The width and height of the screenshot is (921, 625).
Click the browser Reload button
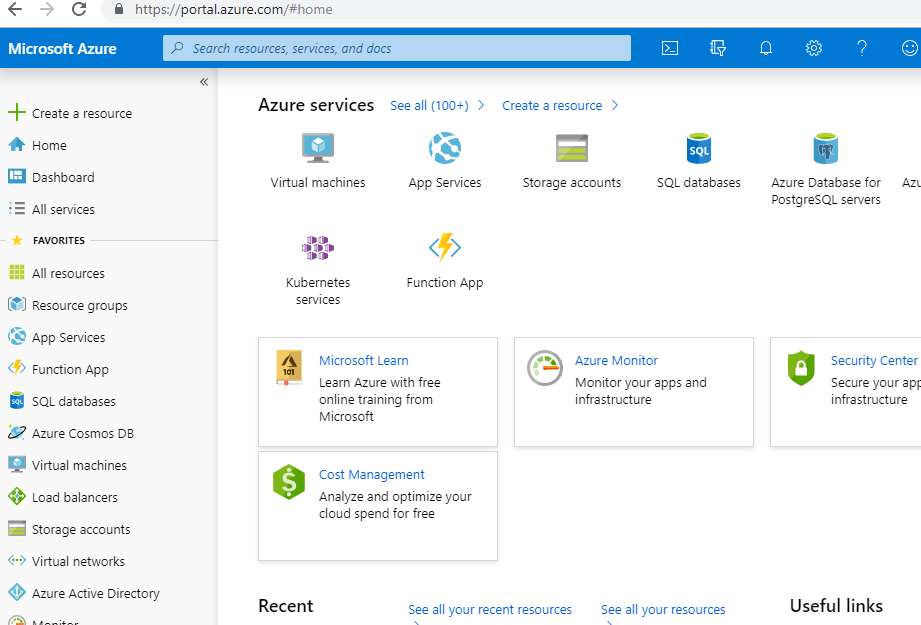tap(79, 9)
